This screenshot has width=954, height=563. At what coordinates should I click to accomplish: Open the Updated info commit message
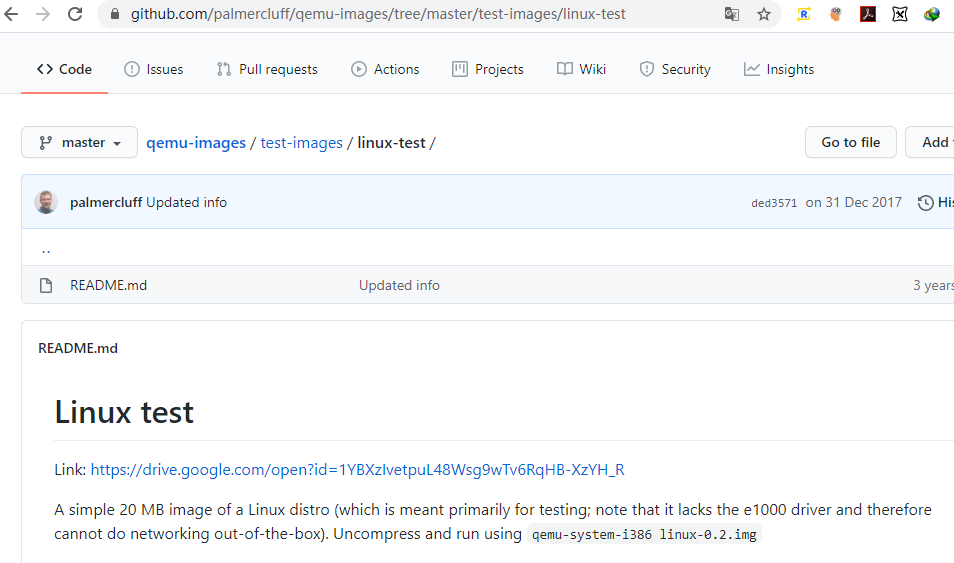click(187, 202)
